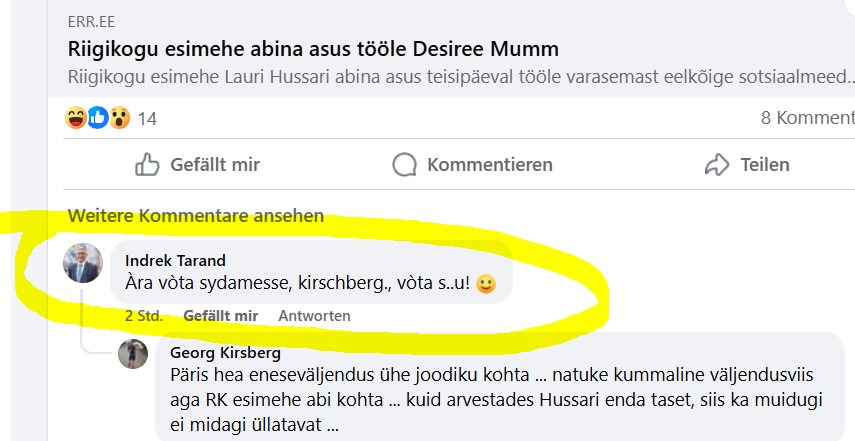855x441 pixels.
Task: Click the reaction count 14
Action: [x=147, y=119]
